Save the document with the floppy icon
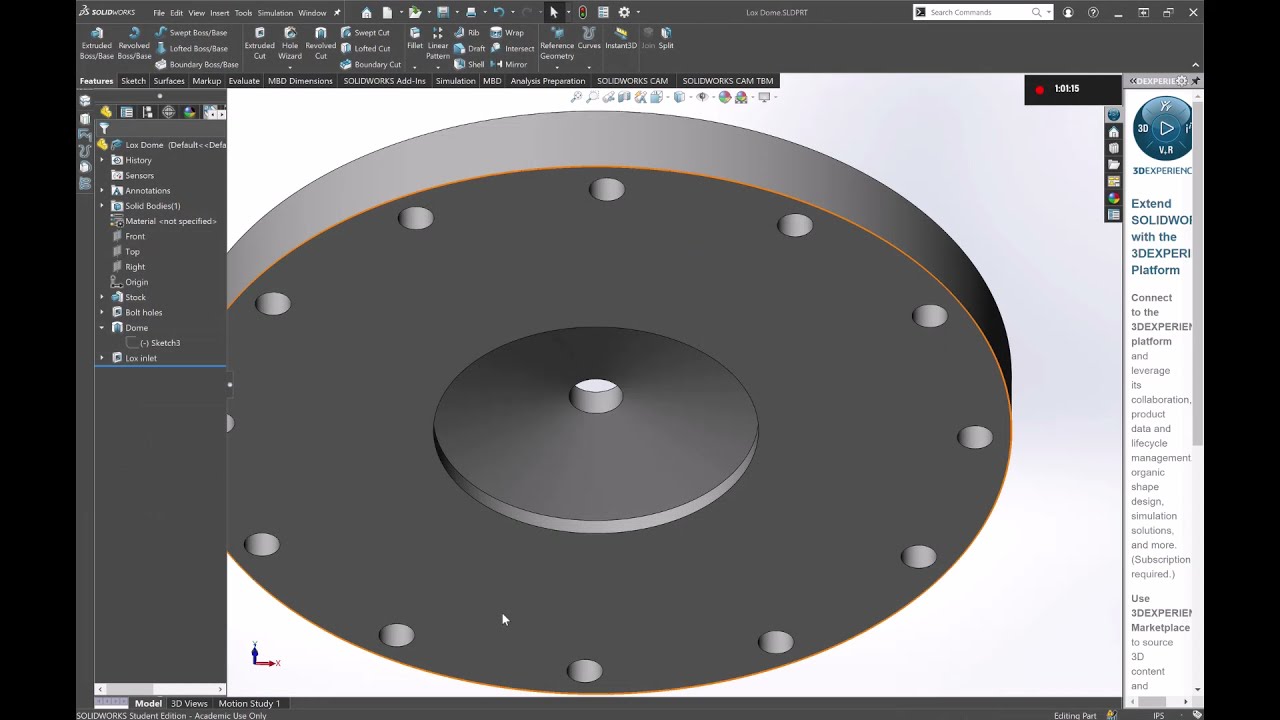Screen dimensions: 1280x720 coord(442,12)
